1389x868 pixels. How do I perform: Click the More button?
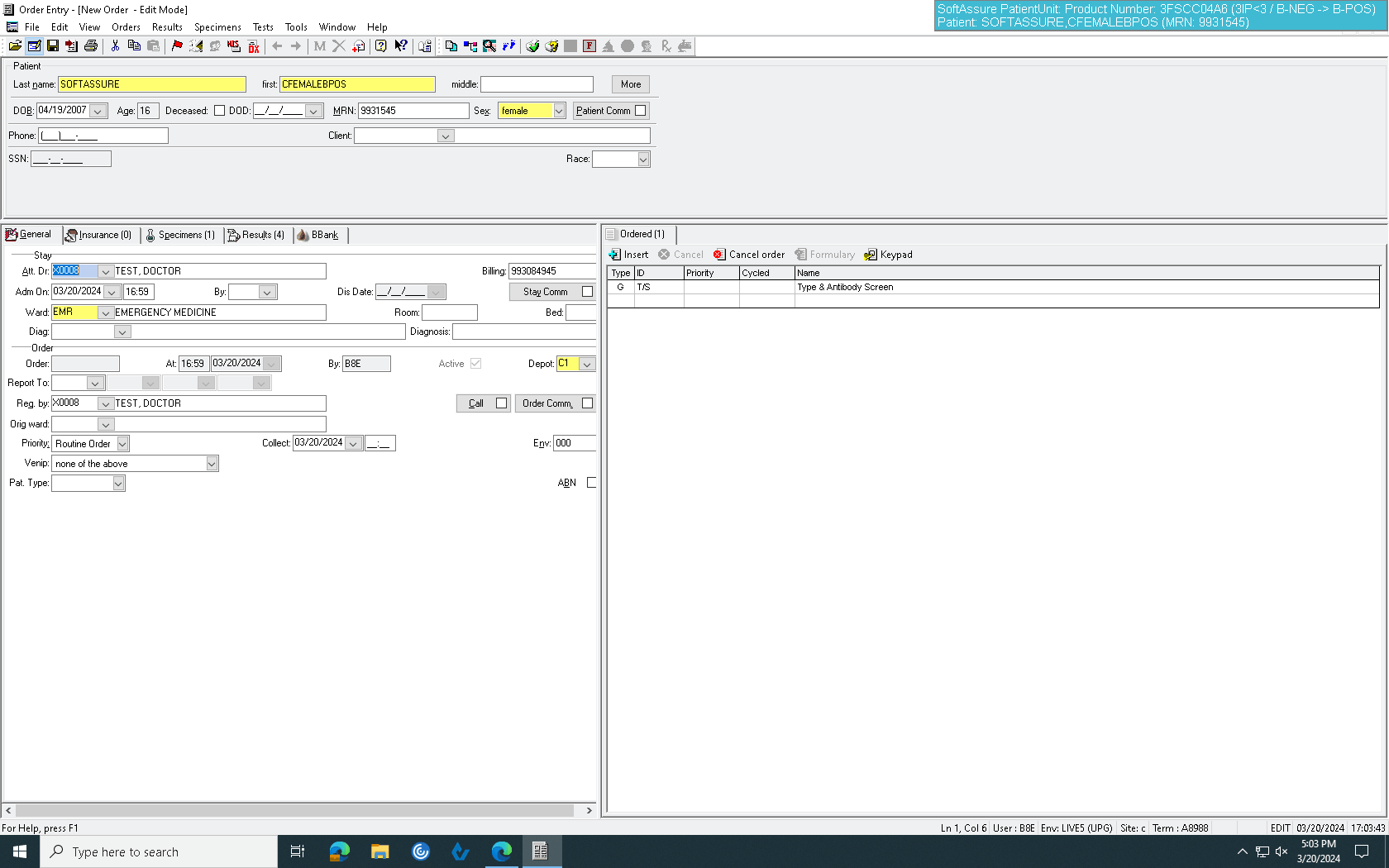coord(631,84)
